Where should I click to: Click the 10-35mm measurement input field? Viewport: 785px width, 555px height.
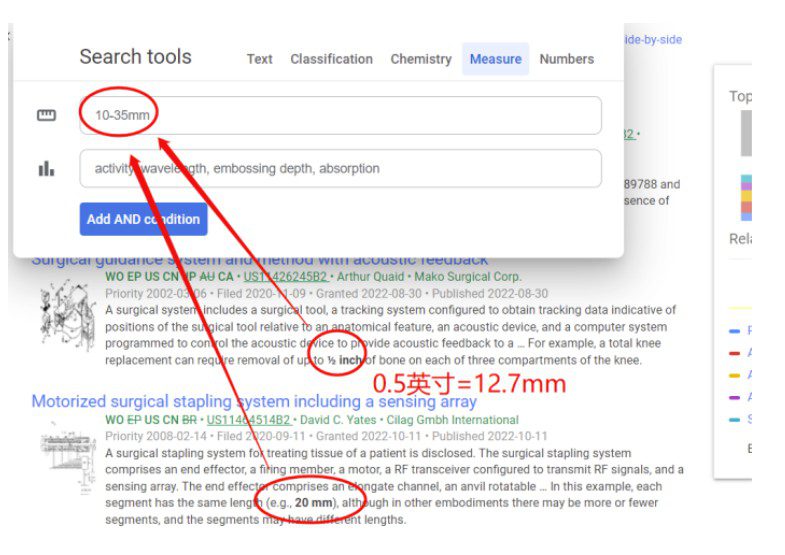pos(340,115)
